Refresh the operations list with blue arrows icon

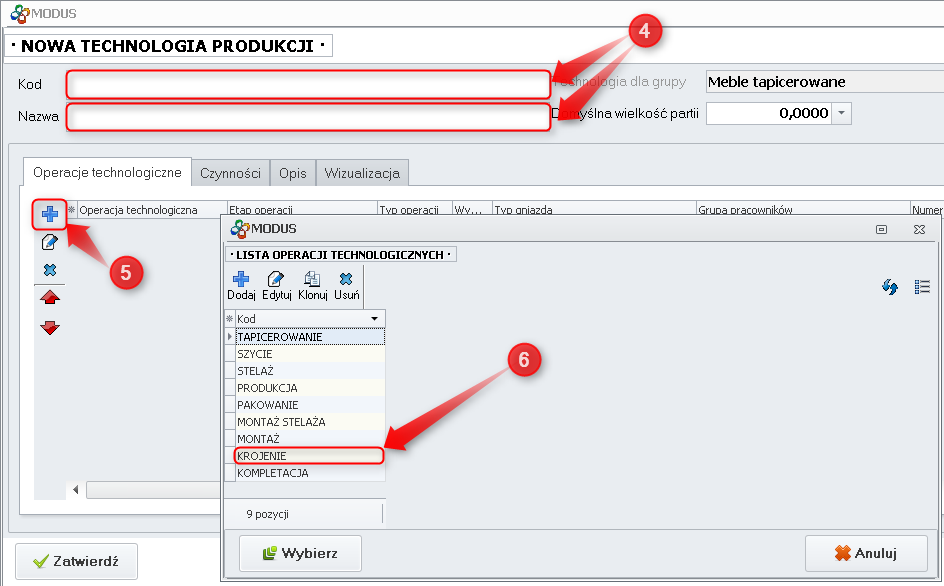click(x=890, y=287)
